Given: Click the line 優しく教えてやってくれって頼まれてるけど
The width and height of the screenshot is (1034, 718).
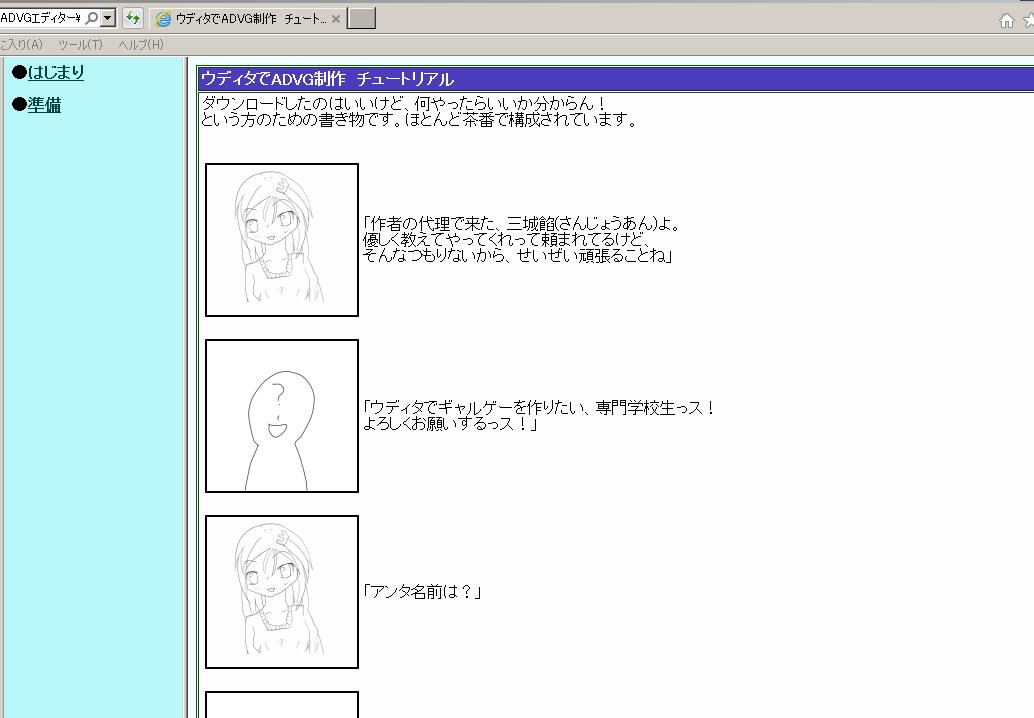Looking at the screenshot, I should [x=506, y=239].
